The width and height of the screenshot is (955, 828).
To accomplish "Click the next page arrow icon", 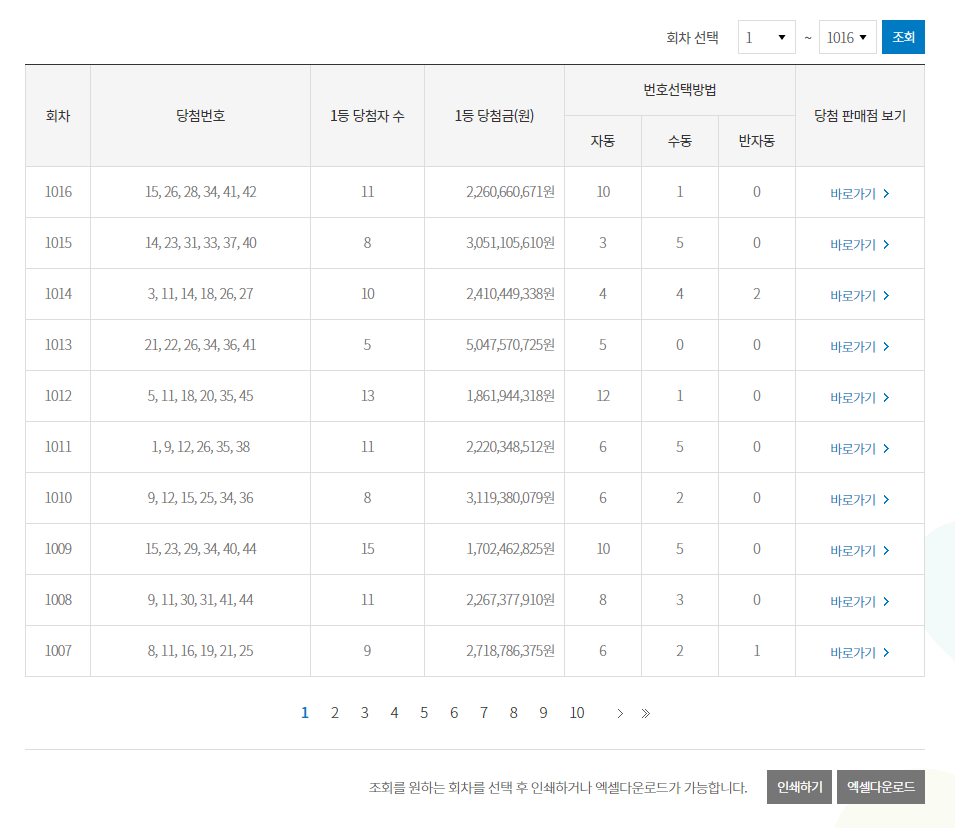I will click(620, 713).
